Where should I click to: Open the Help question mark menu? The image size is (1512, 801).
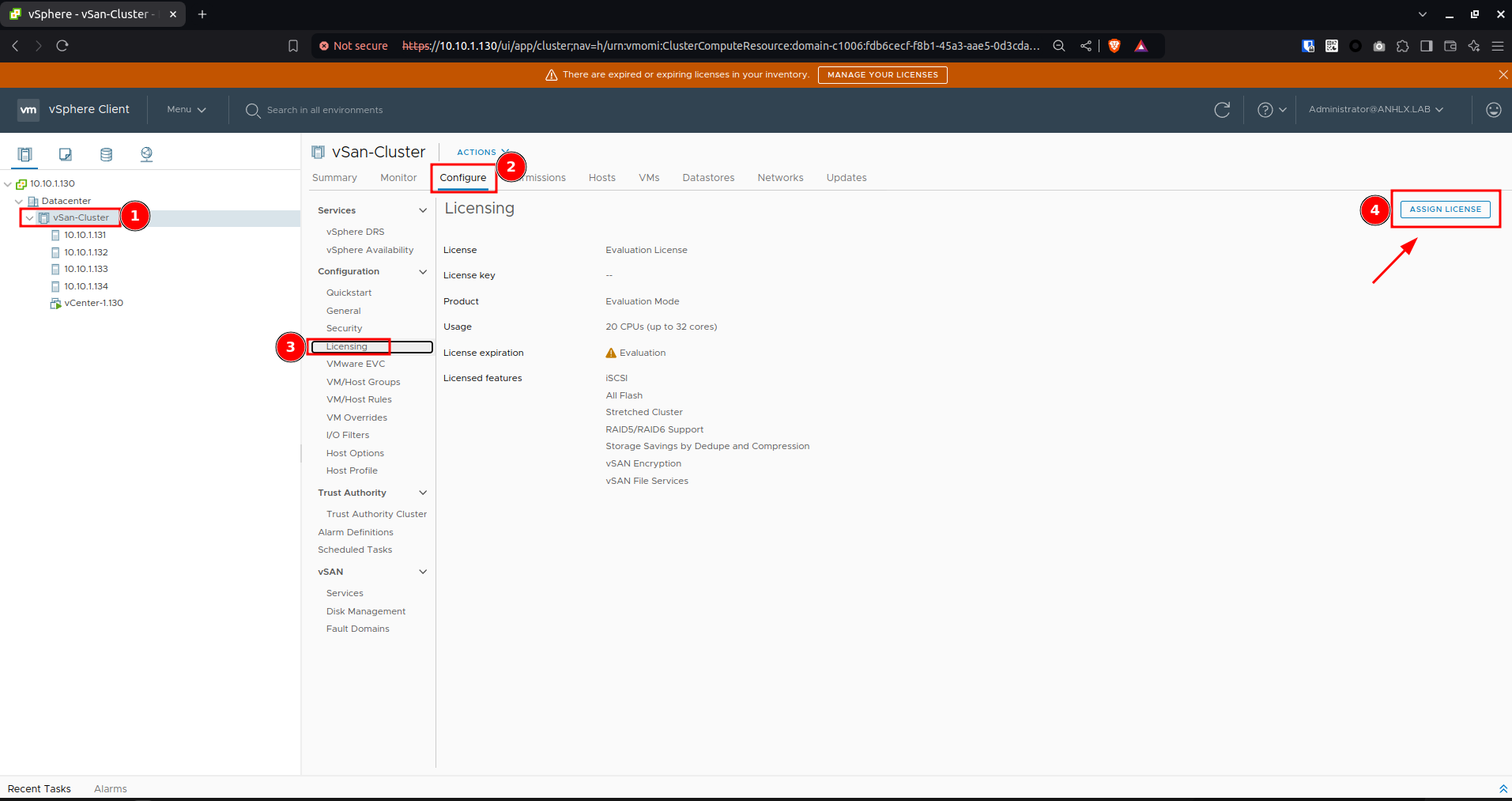click(x=1272, y=110)
